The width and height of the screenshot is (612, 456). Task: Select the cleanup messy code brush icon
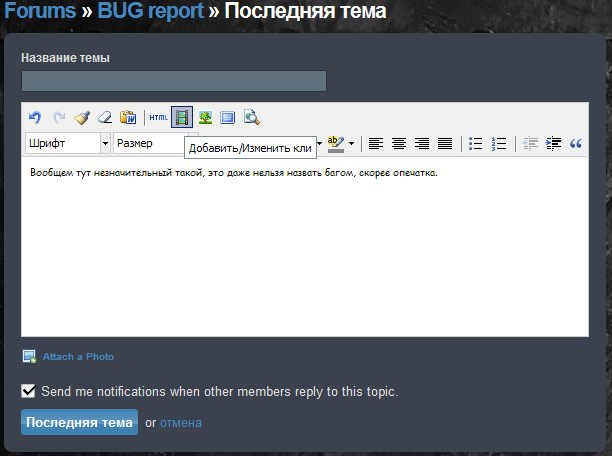point(82,117)
